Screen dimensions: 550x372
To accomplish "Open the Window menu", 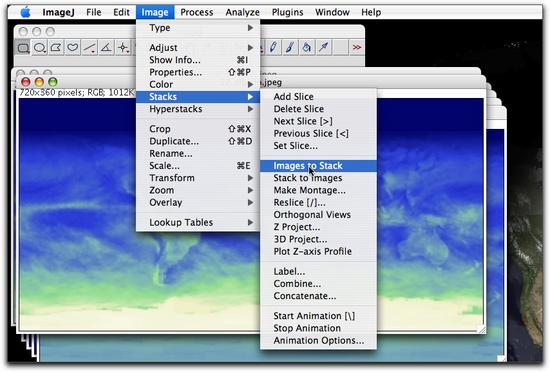I will tap(332, 12).
